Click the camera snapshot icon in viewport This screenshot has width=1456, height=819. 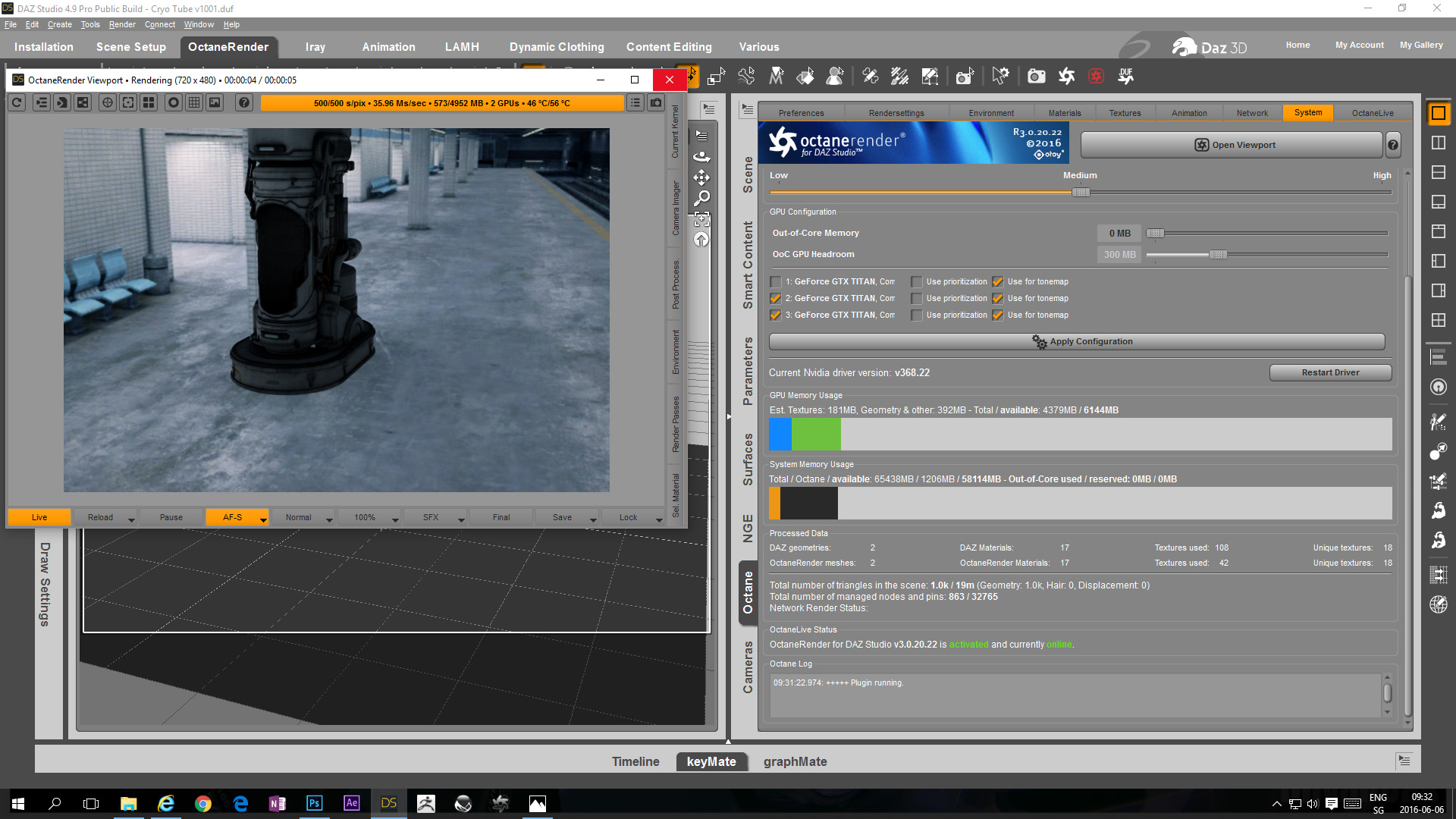[656, 102]
